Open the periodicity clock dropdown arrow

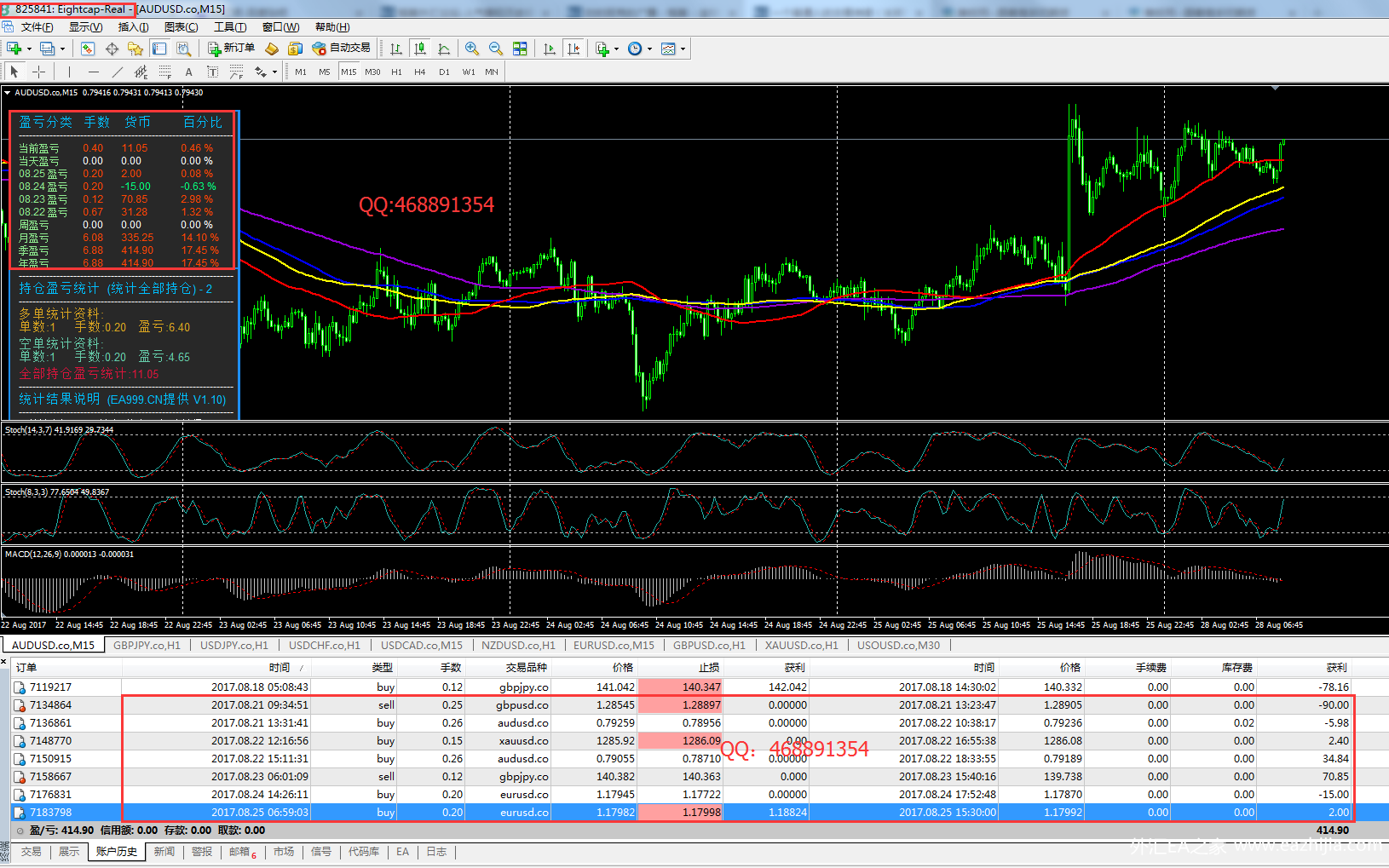[x=649, y=49]
